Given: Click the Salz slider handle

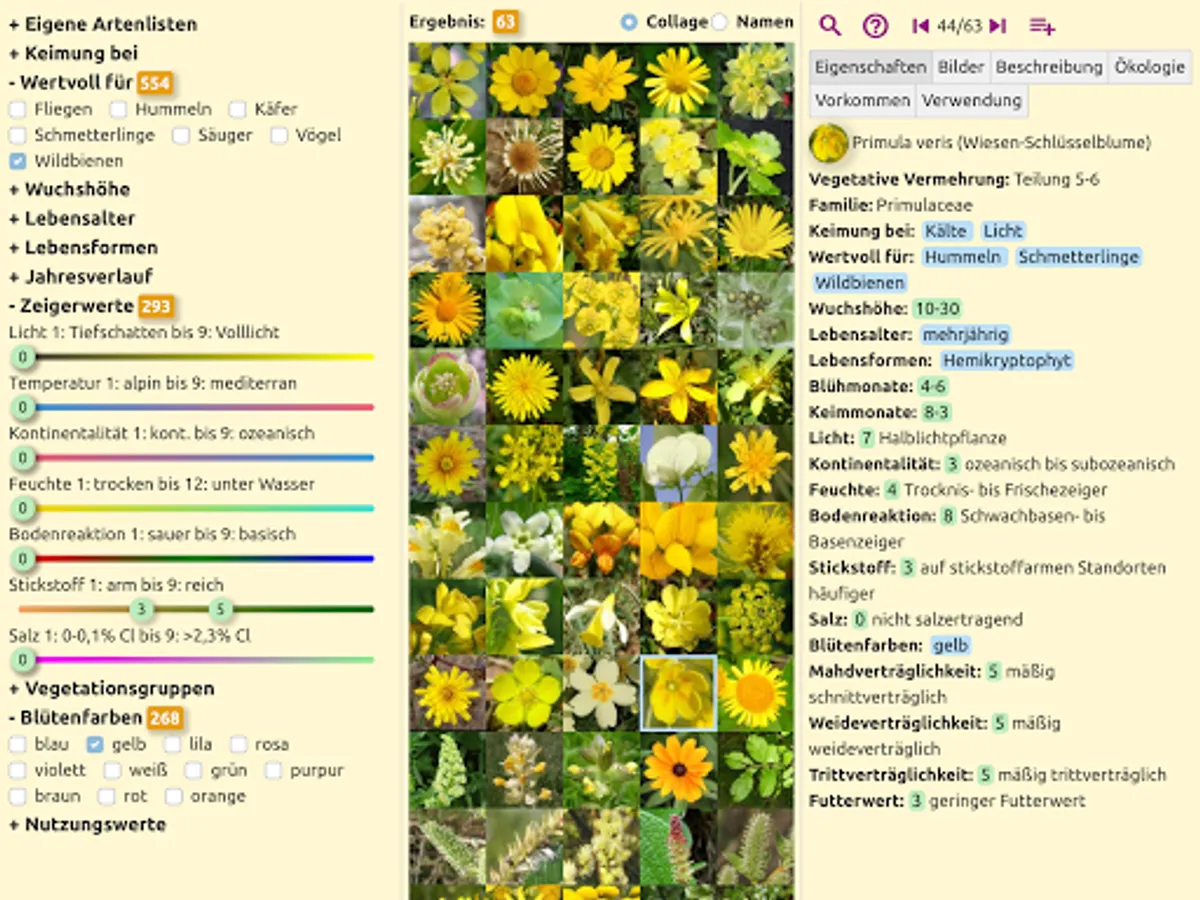Looking at the screenshot, I should click(22, 660).
